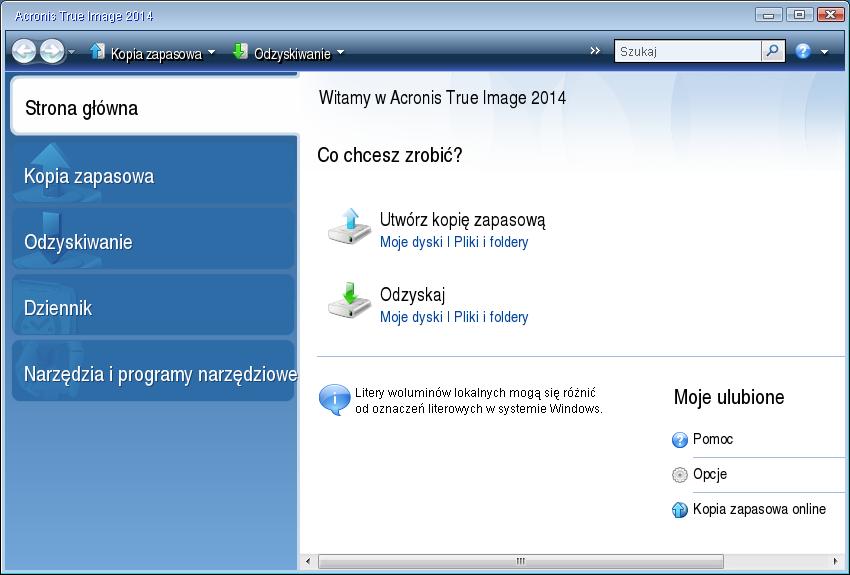Image resolution: width=850 pixels, height=575 pixels.
Task: Click horizontal scrollbar right arrow
Action: tap(835, 561)
